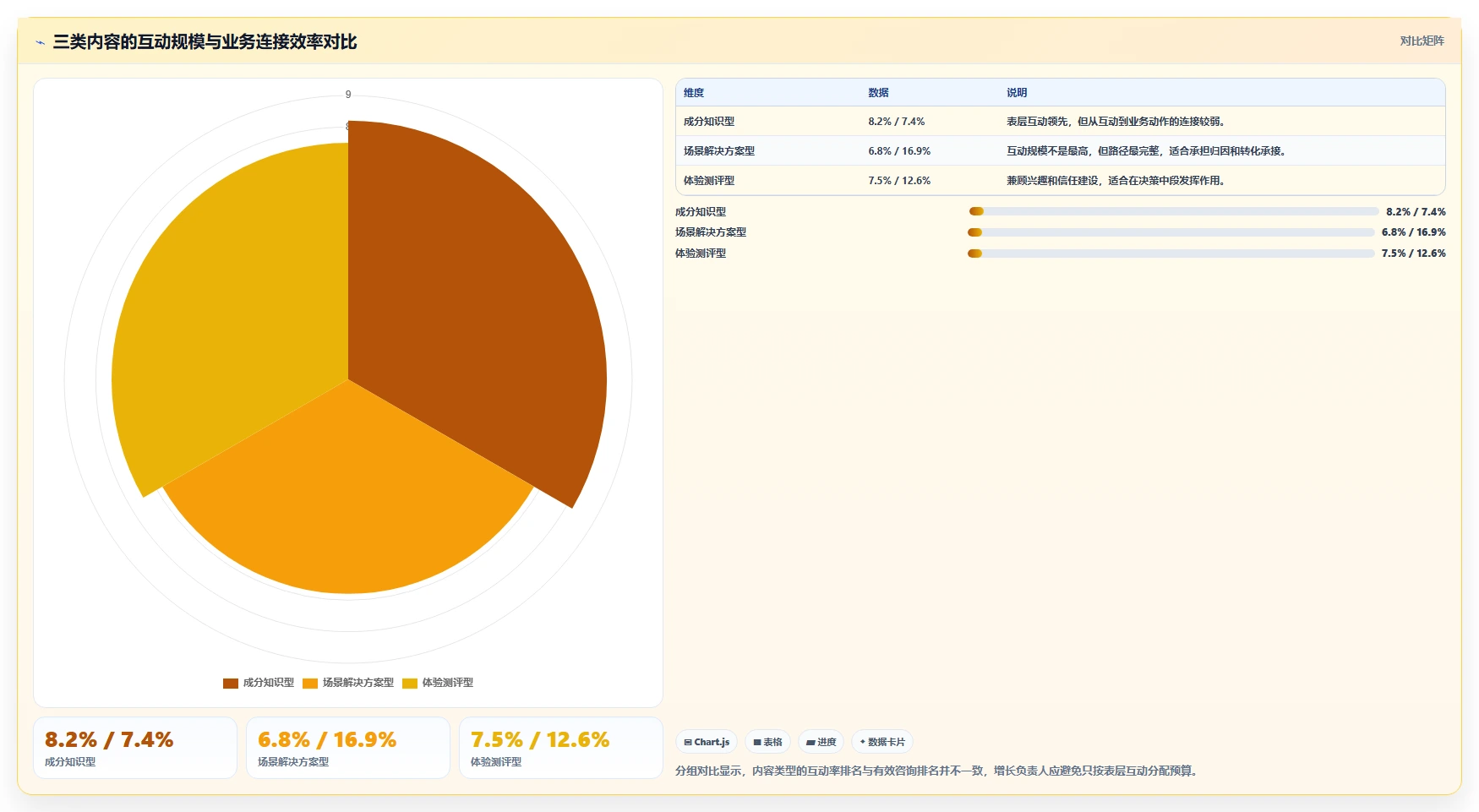1479x812 pixels.
Task: Toggle the 场景解决方案型 legend swatch
Action: [x=310, y=683]
